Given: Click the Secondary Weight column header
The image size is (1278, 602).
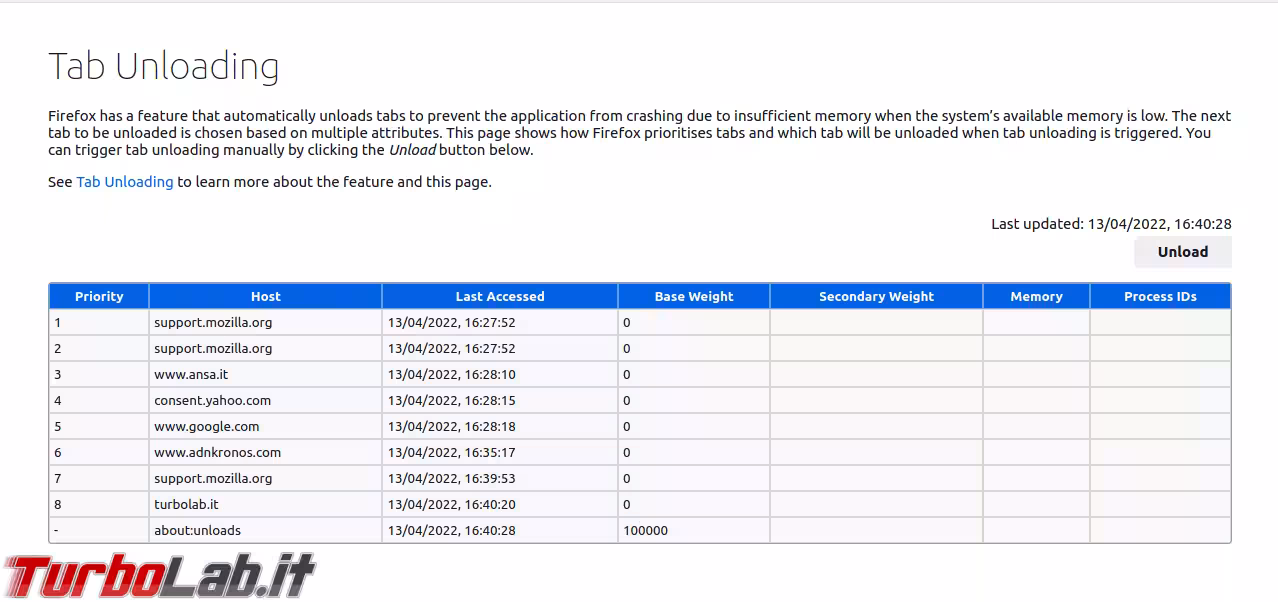Looking at the screenshot, I should coord(876,296).
